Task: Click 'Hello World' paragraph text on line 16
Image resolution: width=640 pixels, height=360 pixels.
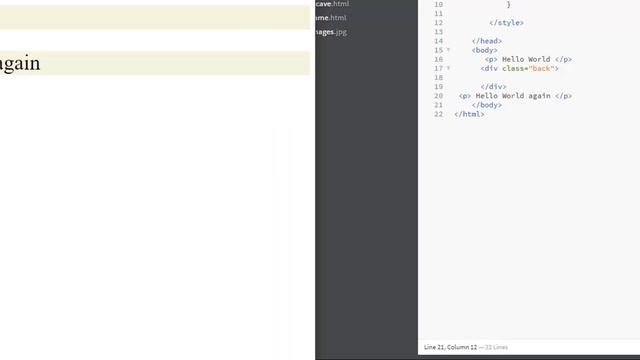Action: point(526,59)
